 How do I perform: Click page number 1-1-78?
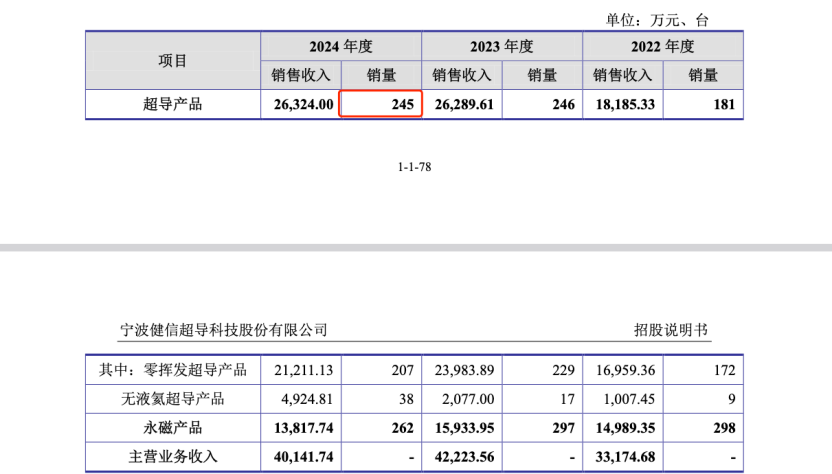415,169
